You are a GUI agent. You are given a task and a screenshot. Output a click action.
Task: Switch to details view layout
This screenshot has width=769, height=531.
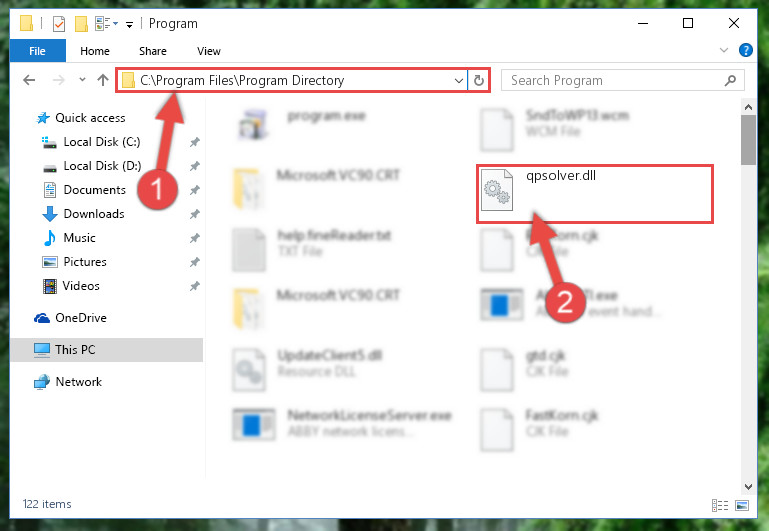click(x=720, y=505)
